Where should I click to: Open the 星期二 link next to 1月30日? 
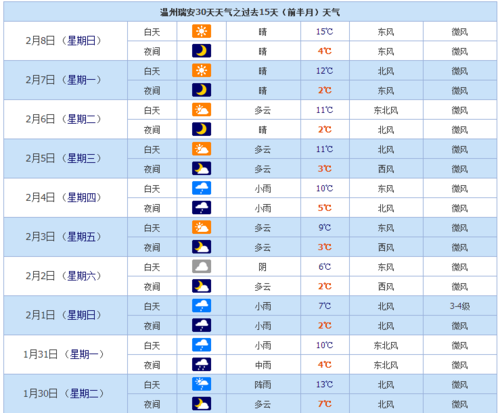pyautogui.click(x=84, y=394)
